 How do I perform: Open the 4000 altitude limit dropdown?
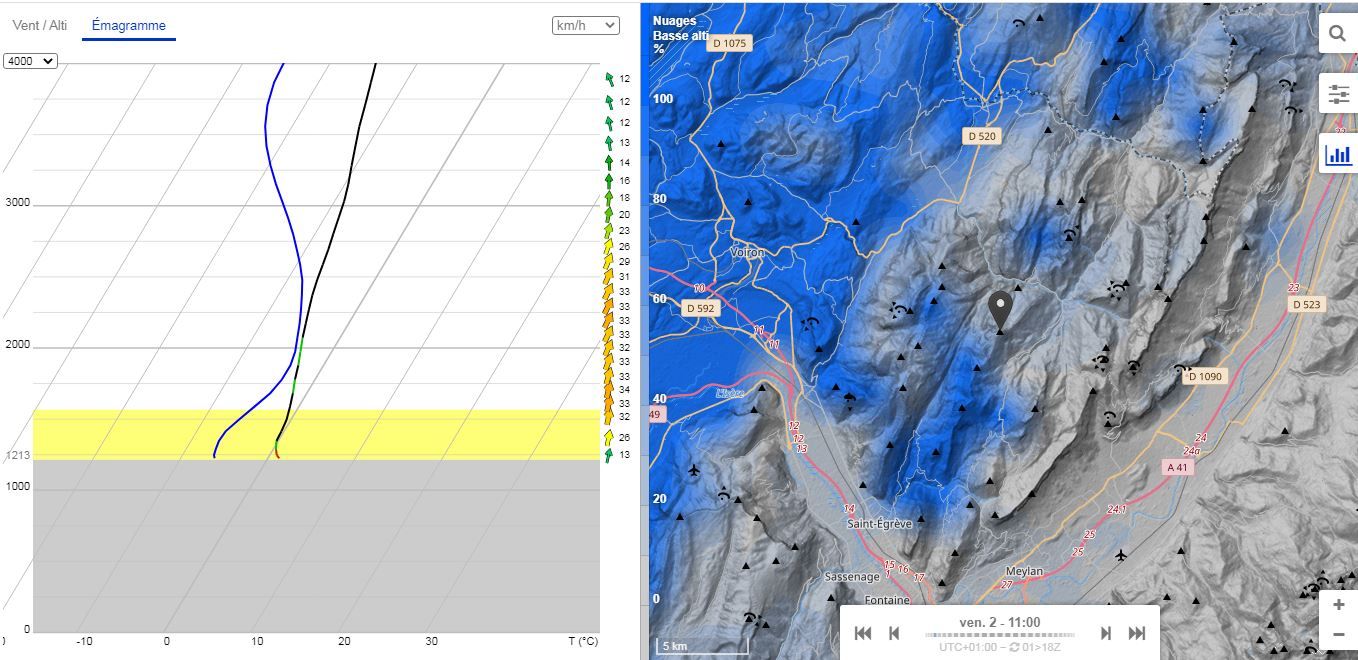[30, 61]
